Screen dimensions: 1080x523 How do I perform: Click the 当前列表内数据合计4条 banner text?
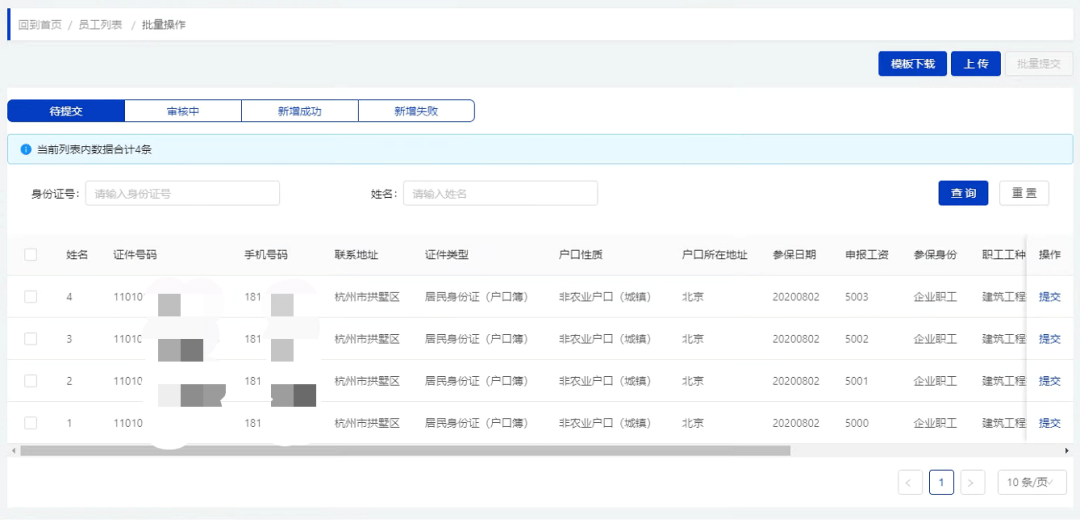pos(94,150)
